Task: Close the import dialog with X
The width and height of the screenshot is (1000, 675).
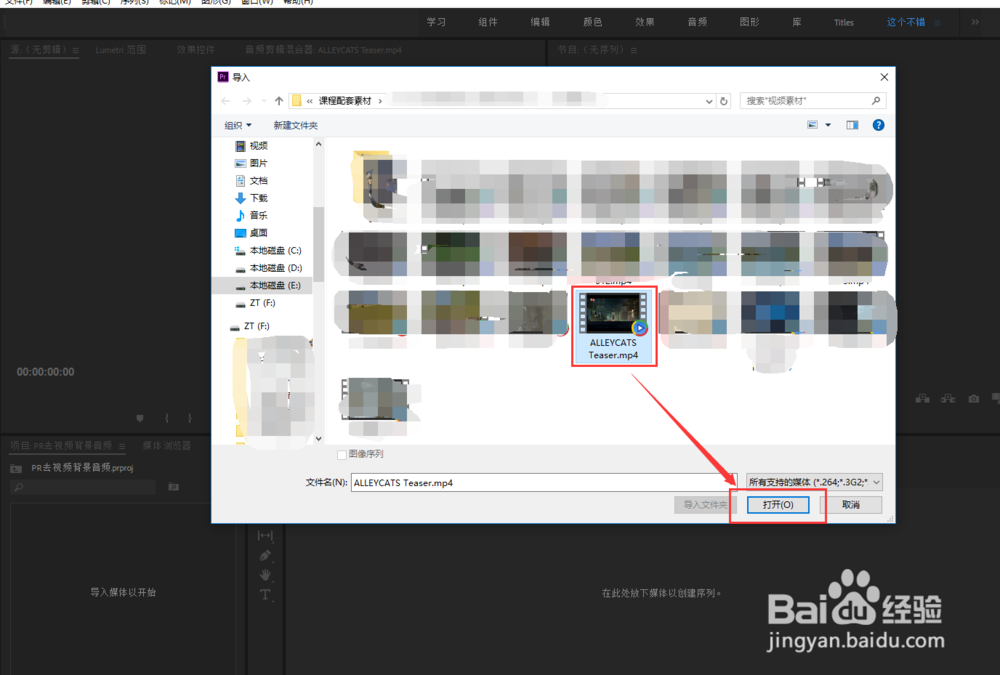Action: pos(884,77)
